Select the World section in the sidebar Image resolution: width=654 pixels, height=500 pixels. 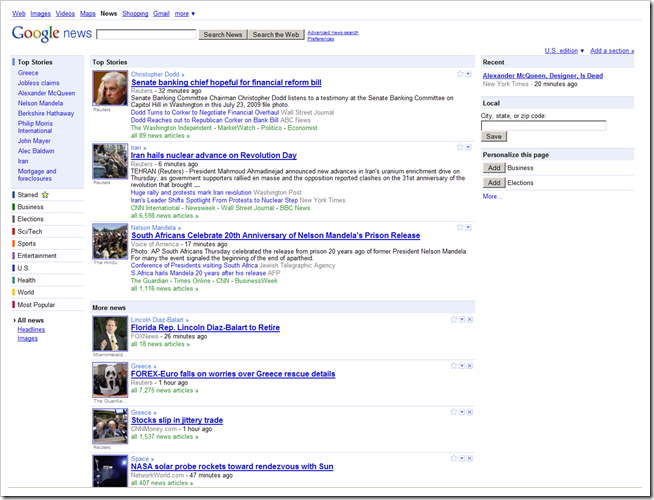click(x=26, y=292)
